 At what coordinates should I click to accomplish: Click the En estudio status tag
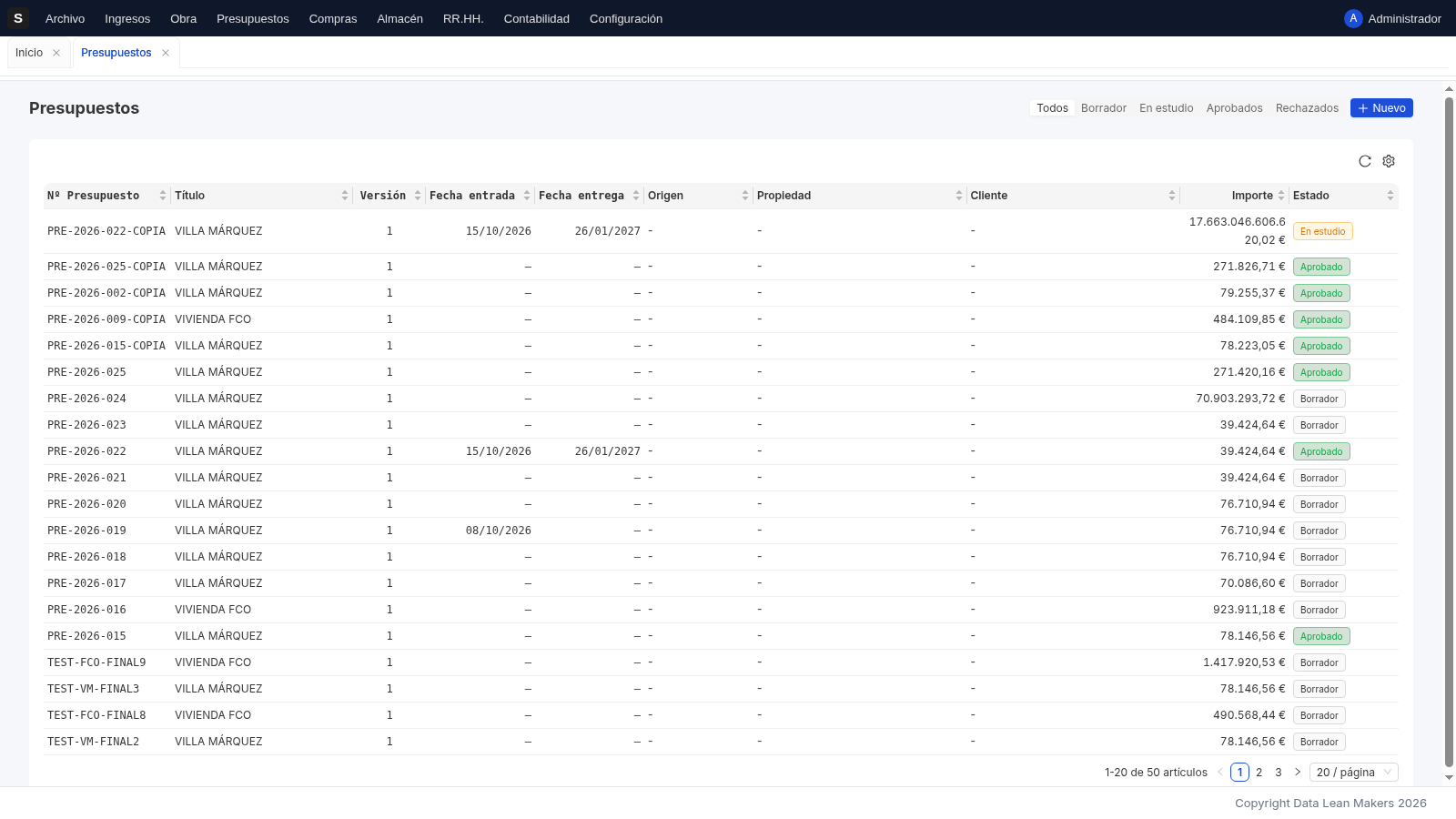tap(1322, 231)
